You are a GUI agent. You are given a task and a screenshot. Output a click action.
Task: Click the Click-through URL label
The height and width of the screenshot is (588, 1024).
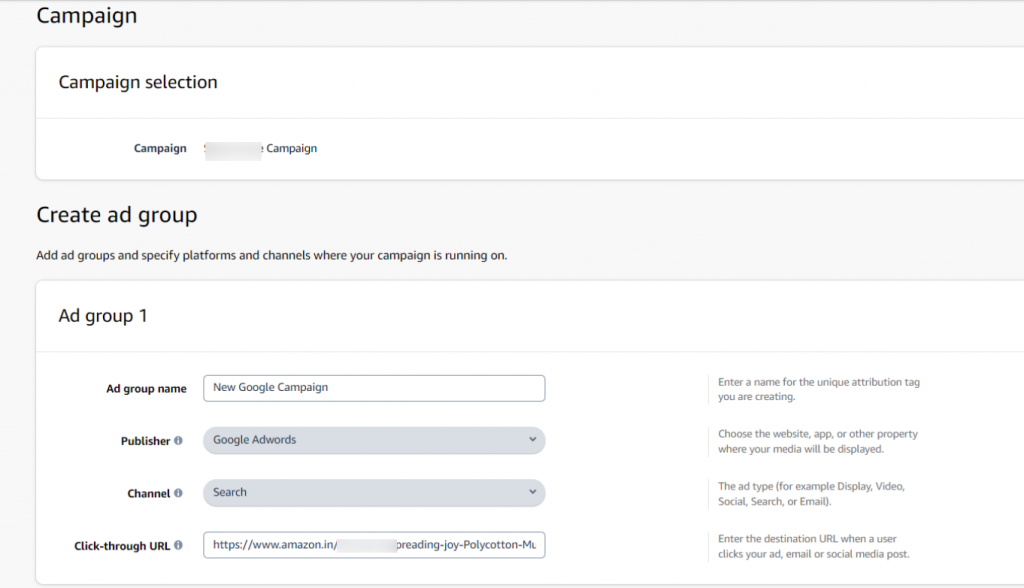click(x=121, y=546)
